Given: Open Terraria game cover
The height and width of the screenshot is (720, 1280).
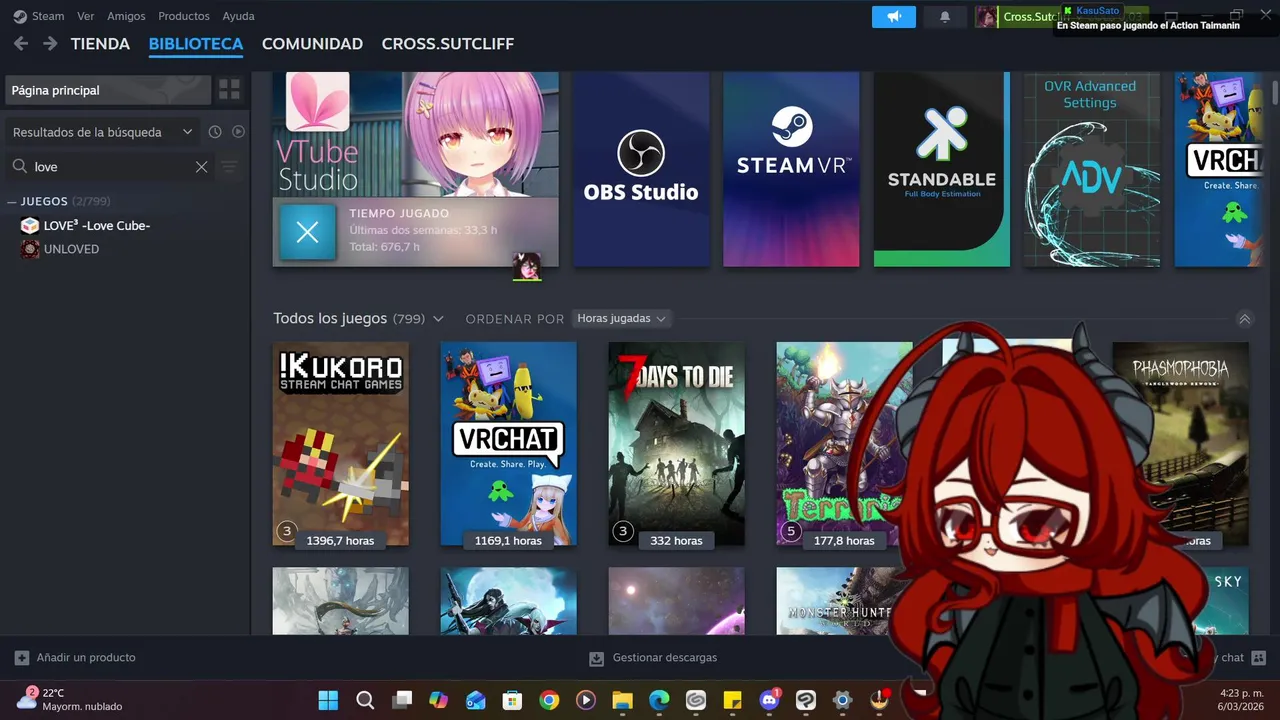Looking at the screenshot, I should click(843, 444).
